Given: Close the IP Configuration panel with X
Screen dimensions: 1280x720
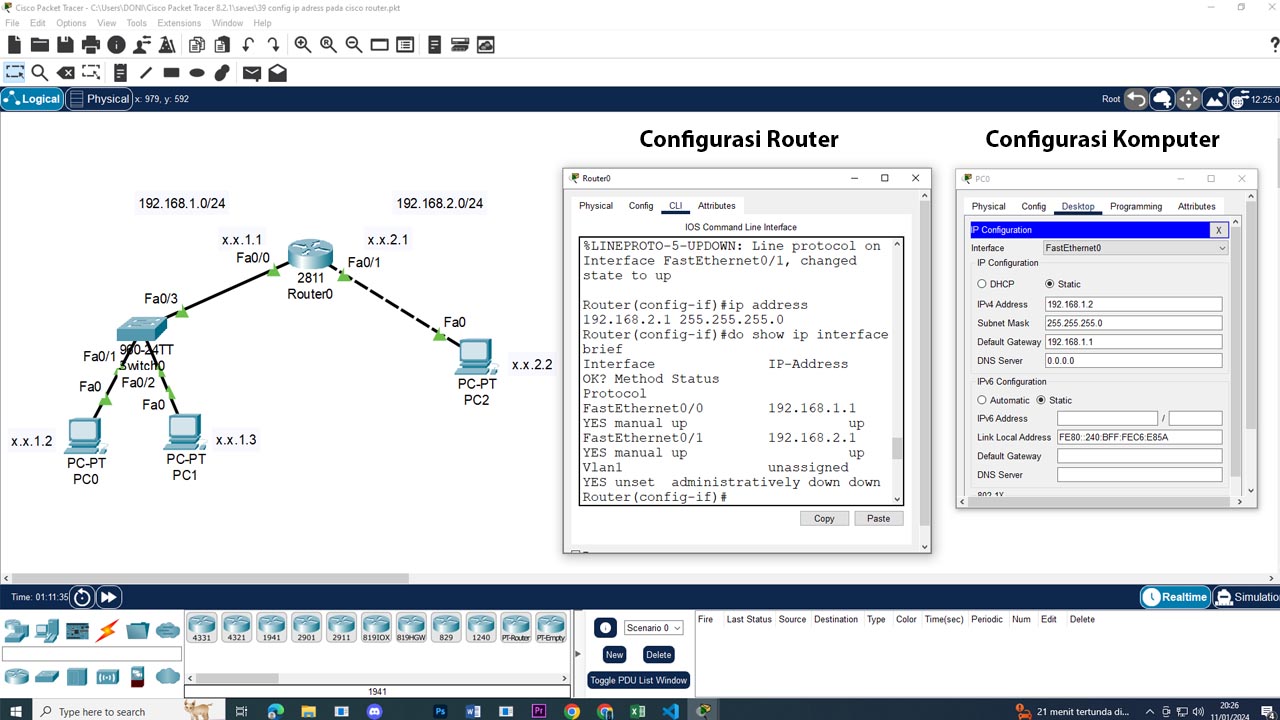Looking at the screenshot, I should [x=1219, y=230].
